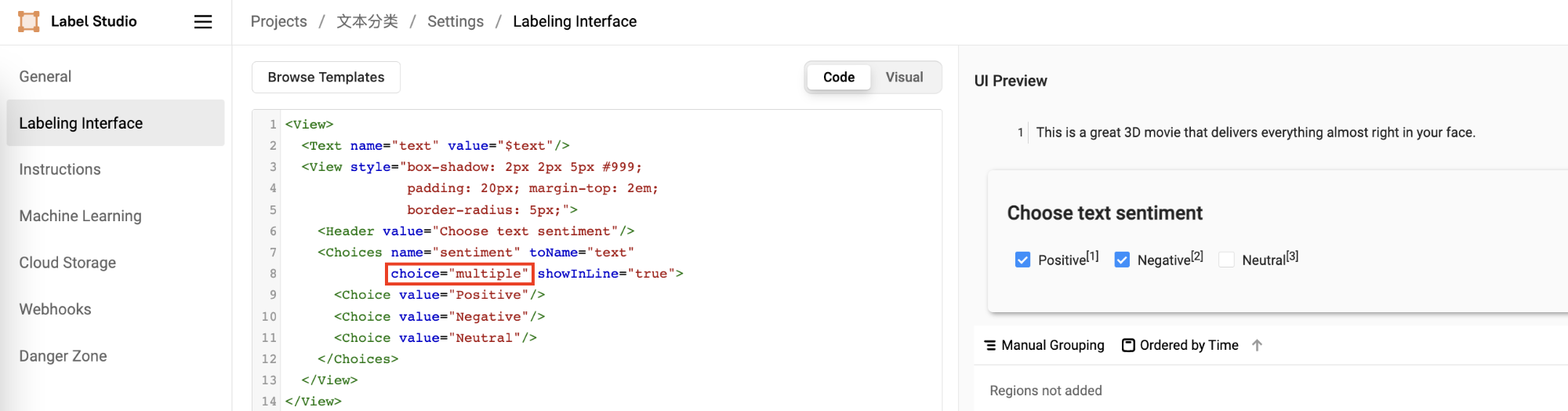Viewport: 1568px width, 411px height.
Task: Click the Ordered by Time button
Action: tap(1181, 345)
